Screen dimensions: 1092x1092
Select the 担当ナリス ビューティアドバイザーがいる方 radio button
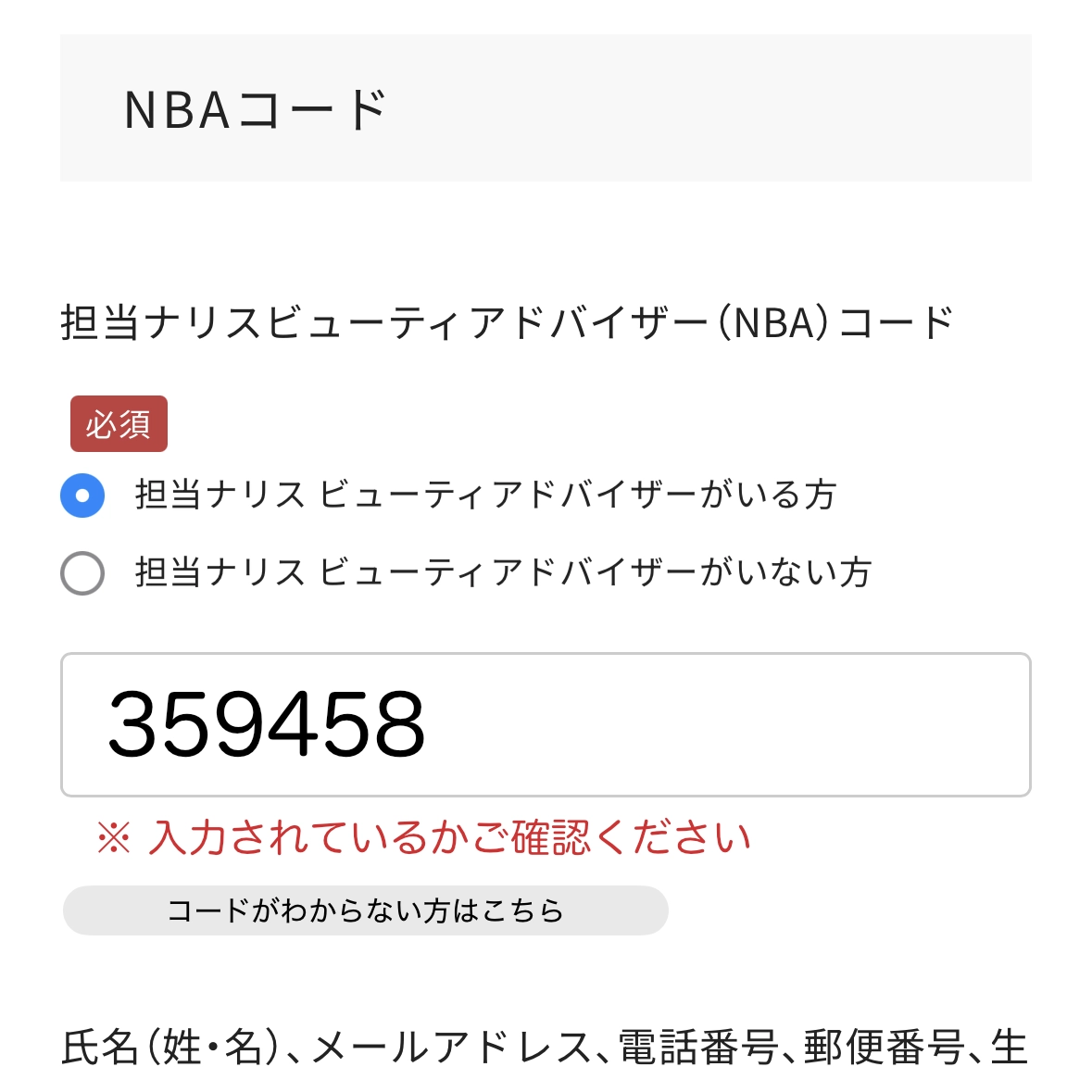click(82, 496)
